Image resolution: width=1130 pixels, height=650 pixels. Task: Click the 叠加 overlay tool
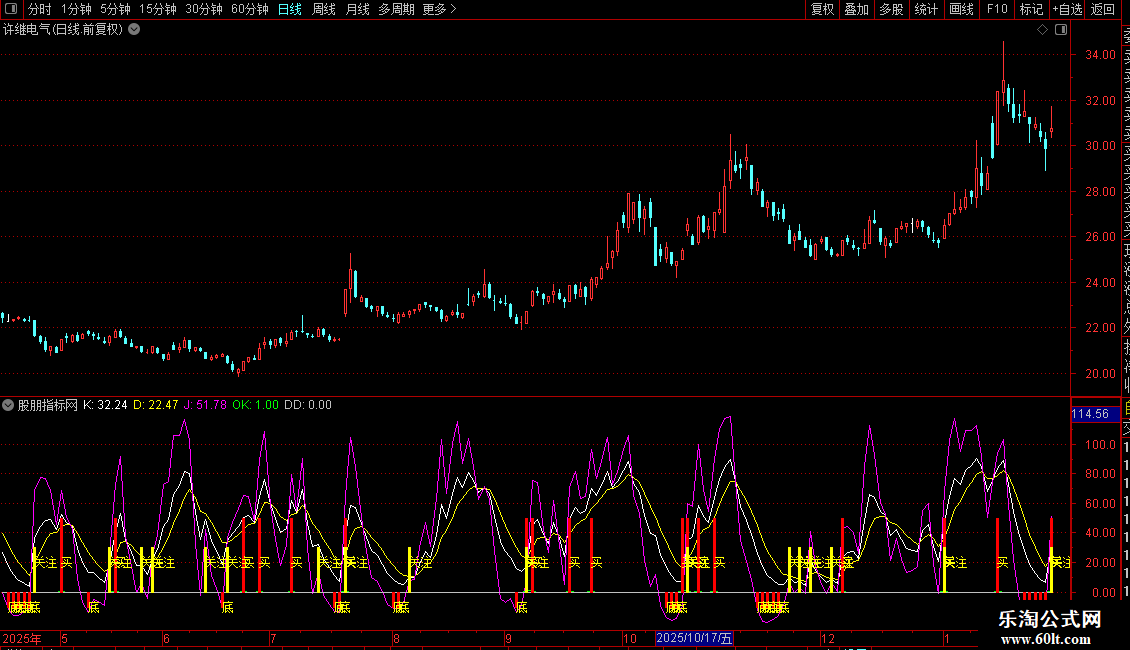coord(856,10)
